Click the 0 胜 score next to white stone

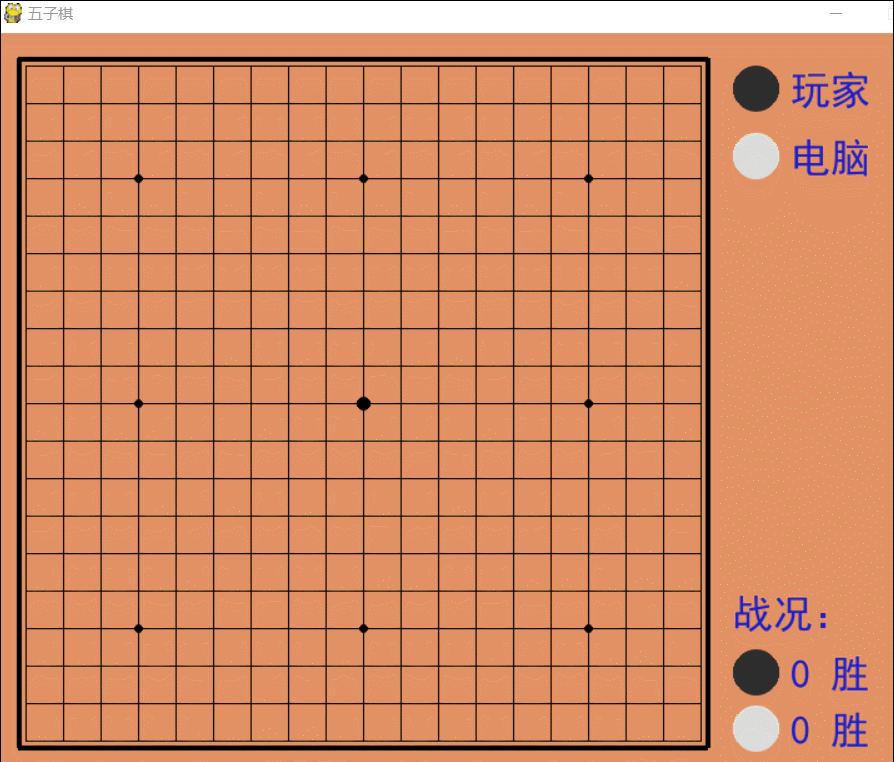pyautogui.click(x=827, y=729)
